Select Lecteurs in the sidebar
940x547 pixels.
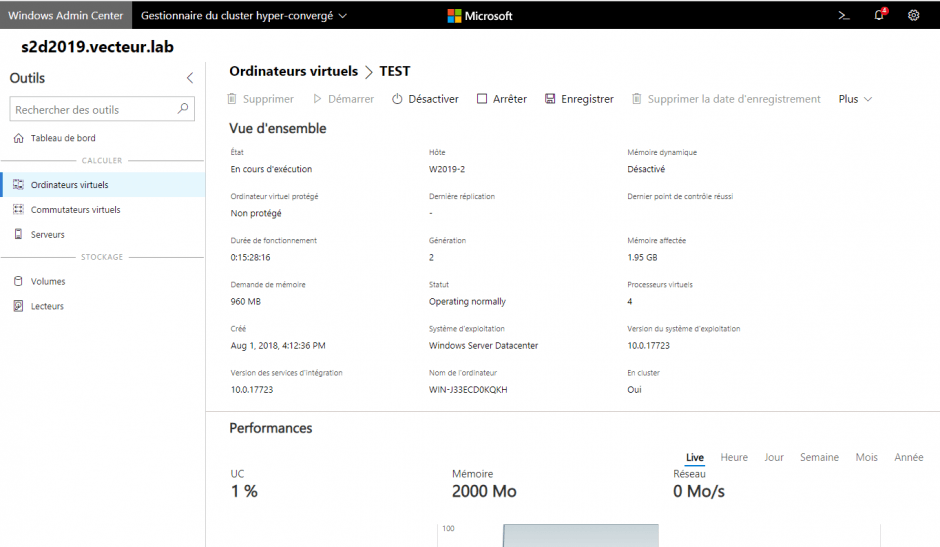(x=47, y=306)
